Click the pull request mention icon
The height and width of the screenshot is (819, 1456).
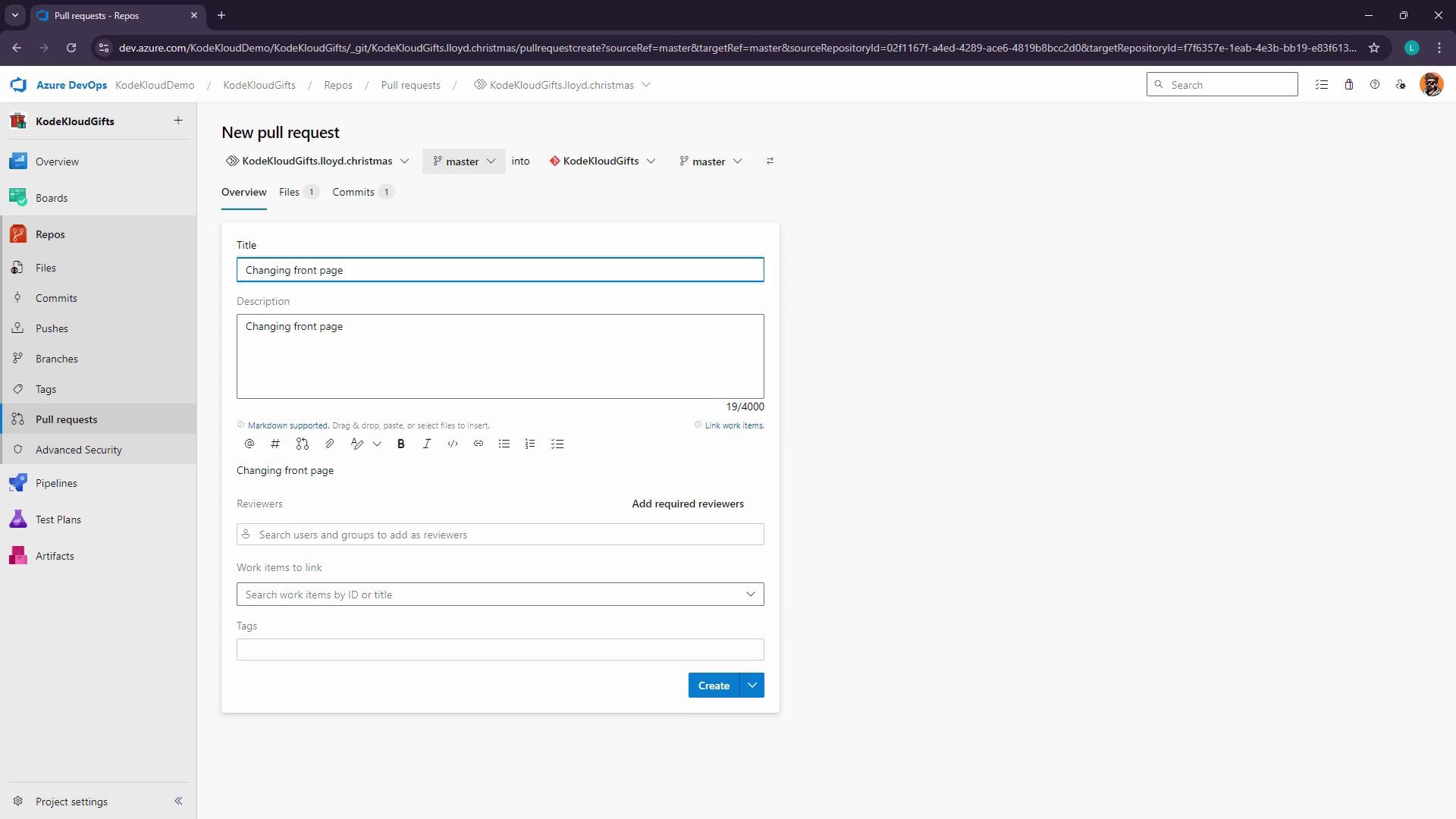pyautogui.click(x=303, y=444)
